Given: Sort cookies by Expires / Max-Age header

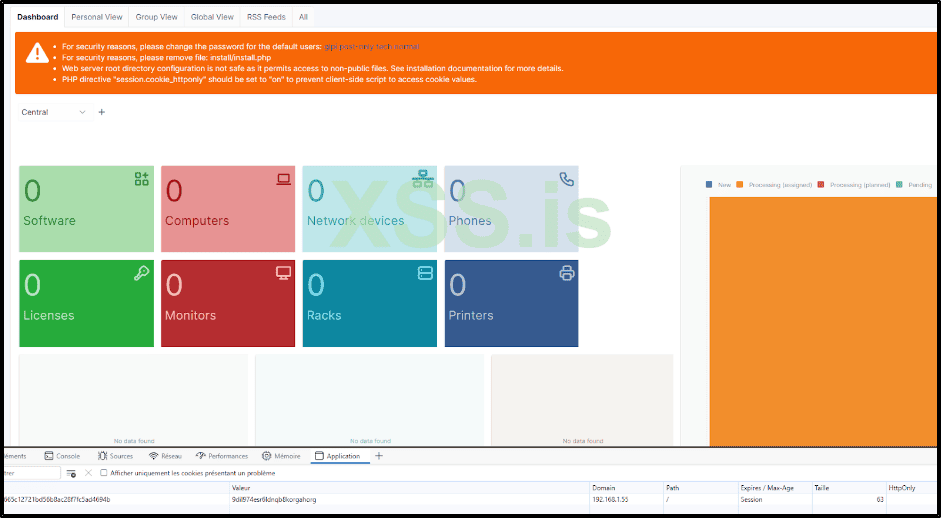Looking at the screenshot, I should tap(775, 488).
